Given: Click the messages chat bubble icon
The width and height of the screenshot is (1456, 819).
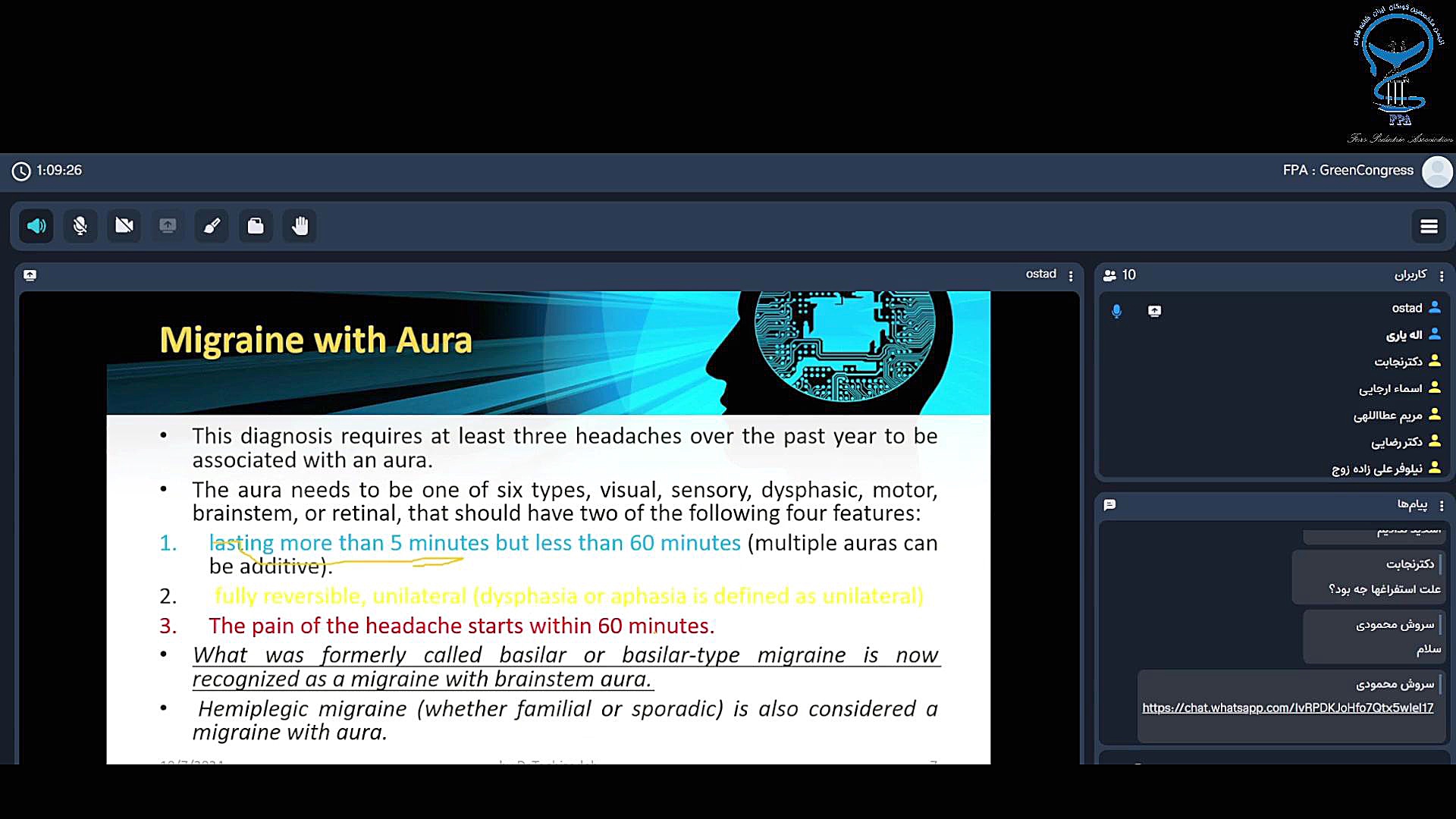Looking at the screenshot, I should coord(1110,505).
